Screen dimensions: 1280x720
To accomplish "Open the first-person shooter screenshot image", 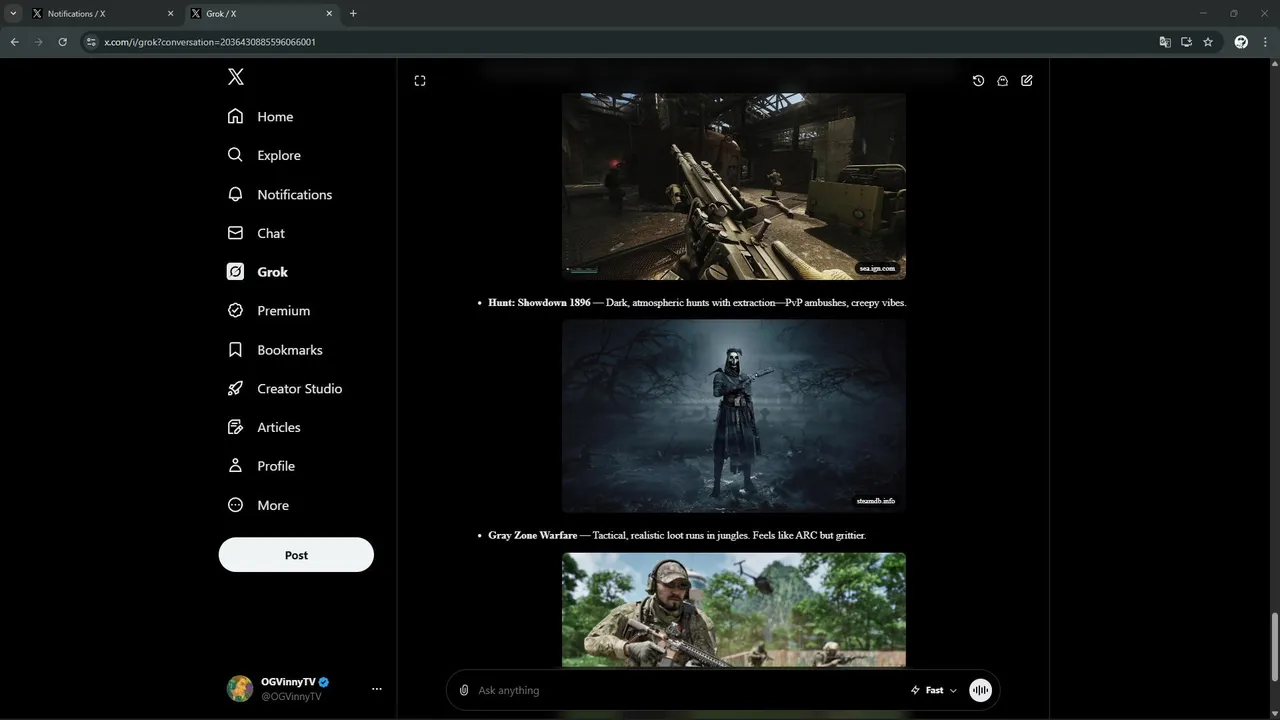I will point(733,186).
